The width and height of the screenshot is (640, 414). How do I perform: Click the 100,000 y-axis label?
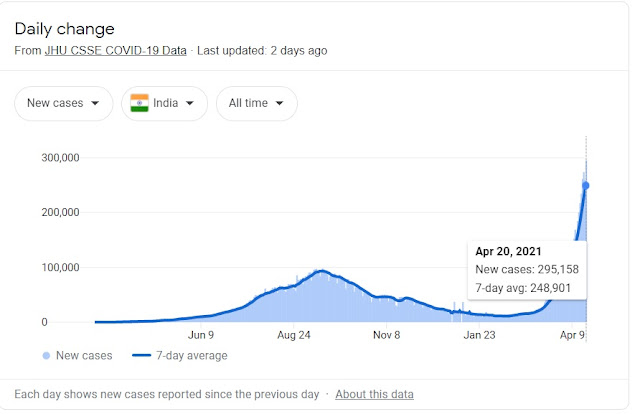(x=60, y=267)
